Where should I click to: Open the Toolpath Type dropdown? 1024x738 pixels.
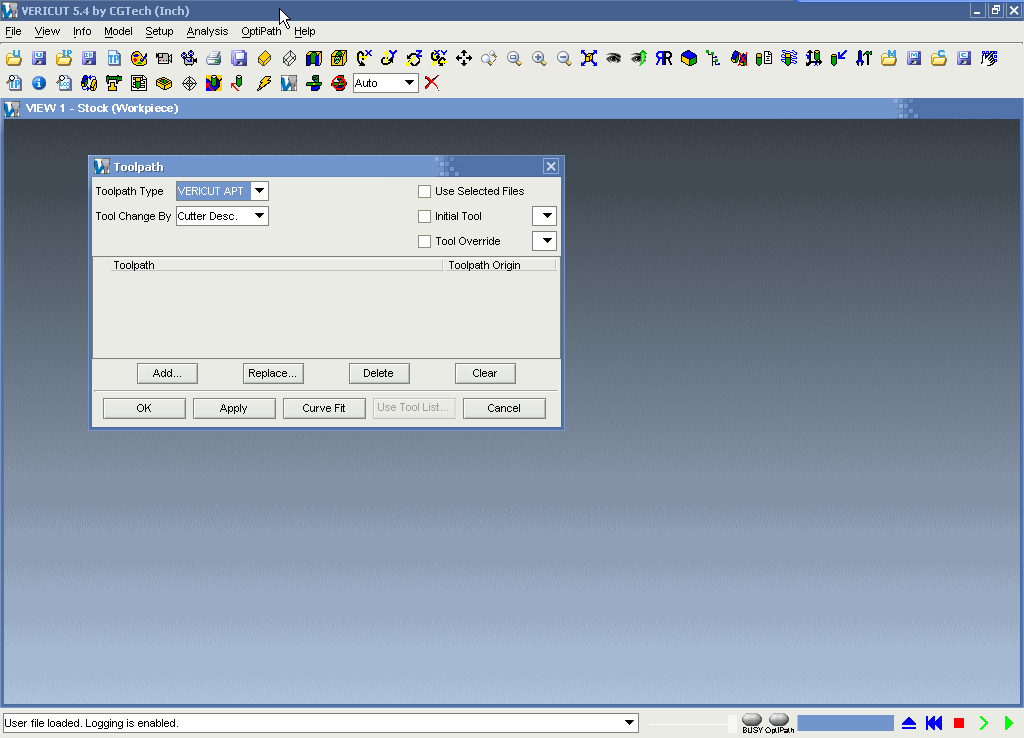(259, 191)
